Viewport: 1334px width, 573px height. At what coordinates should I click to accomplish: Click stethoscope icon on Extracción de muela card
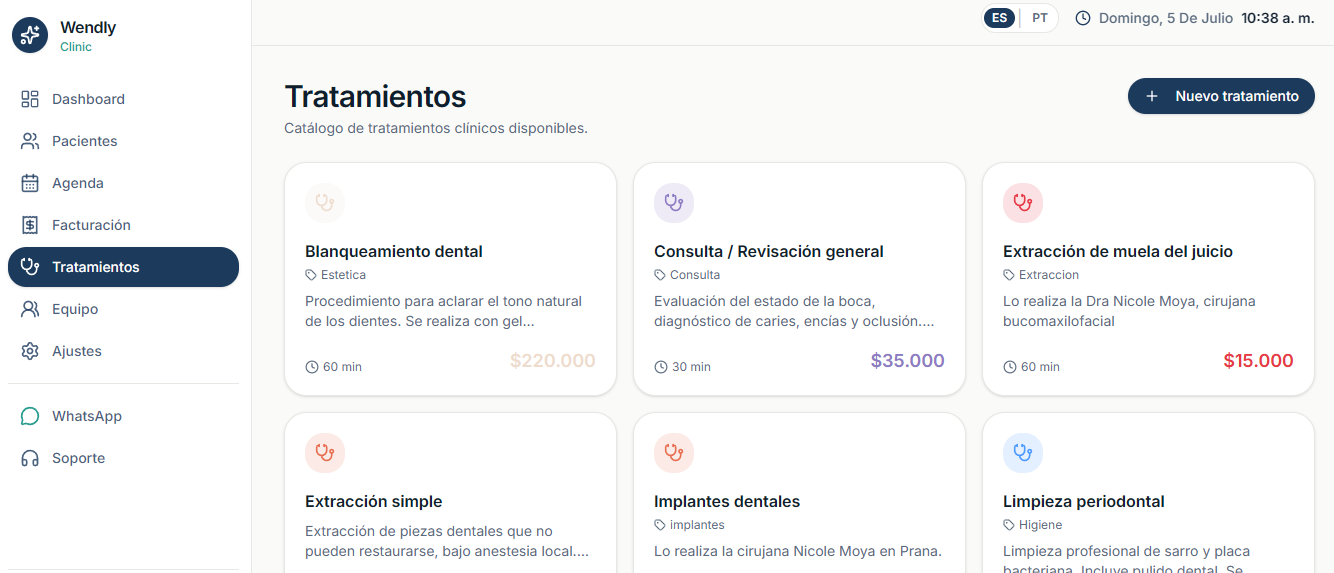click(x=1023, y=203)
